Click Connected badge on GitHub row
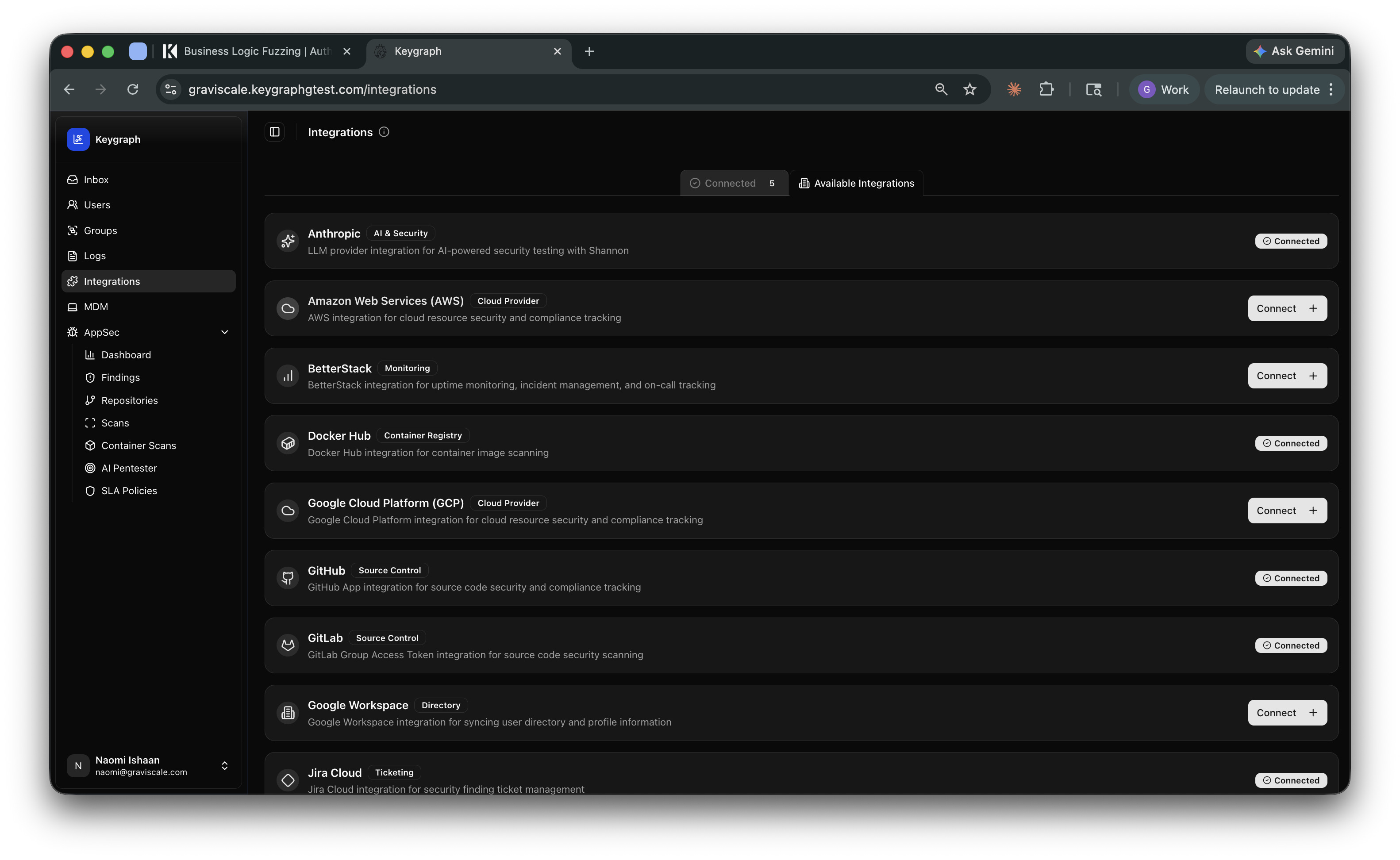Viewport: 1400px width, 860px height. point(1291,578)
